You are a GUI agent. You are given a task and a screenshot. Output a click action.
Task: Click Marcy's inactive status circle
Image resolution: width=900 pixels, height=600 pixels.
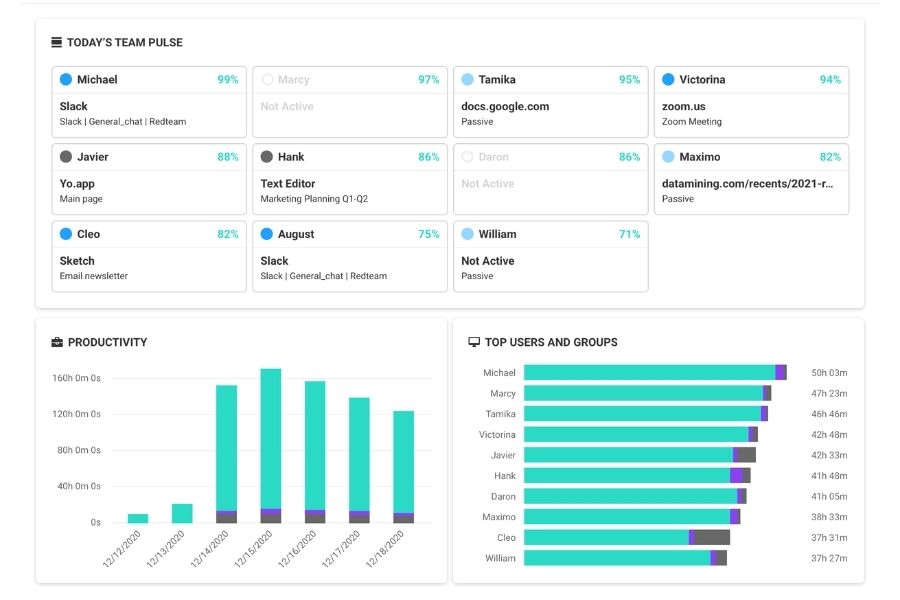tap(267, 79)
